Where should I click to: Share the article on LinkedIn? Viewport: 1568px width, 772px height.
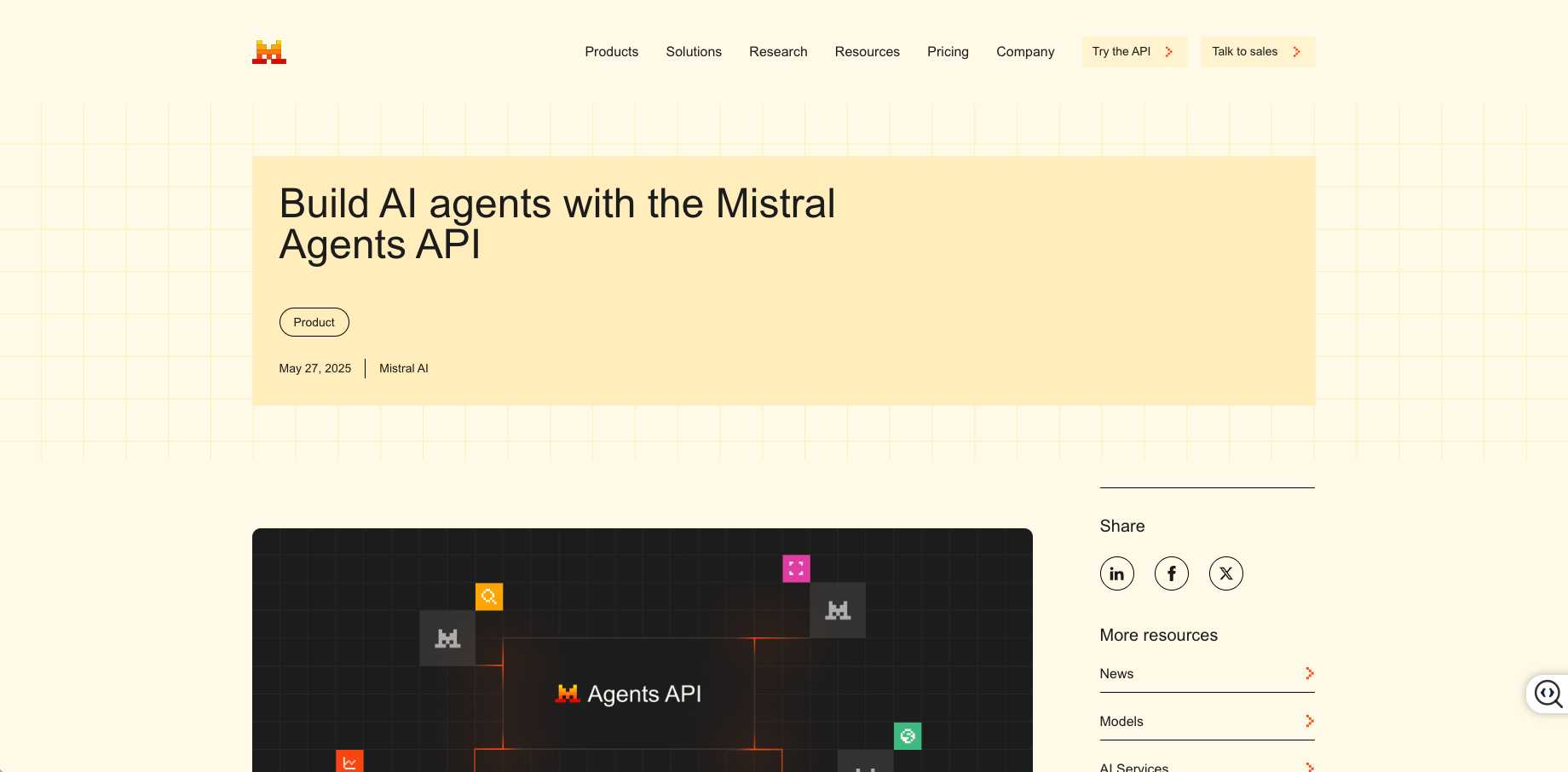(1116, 573)
